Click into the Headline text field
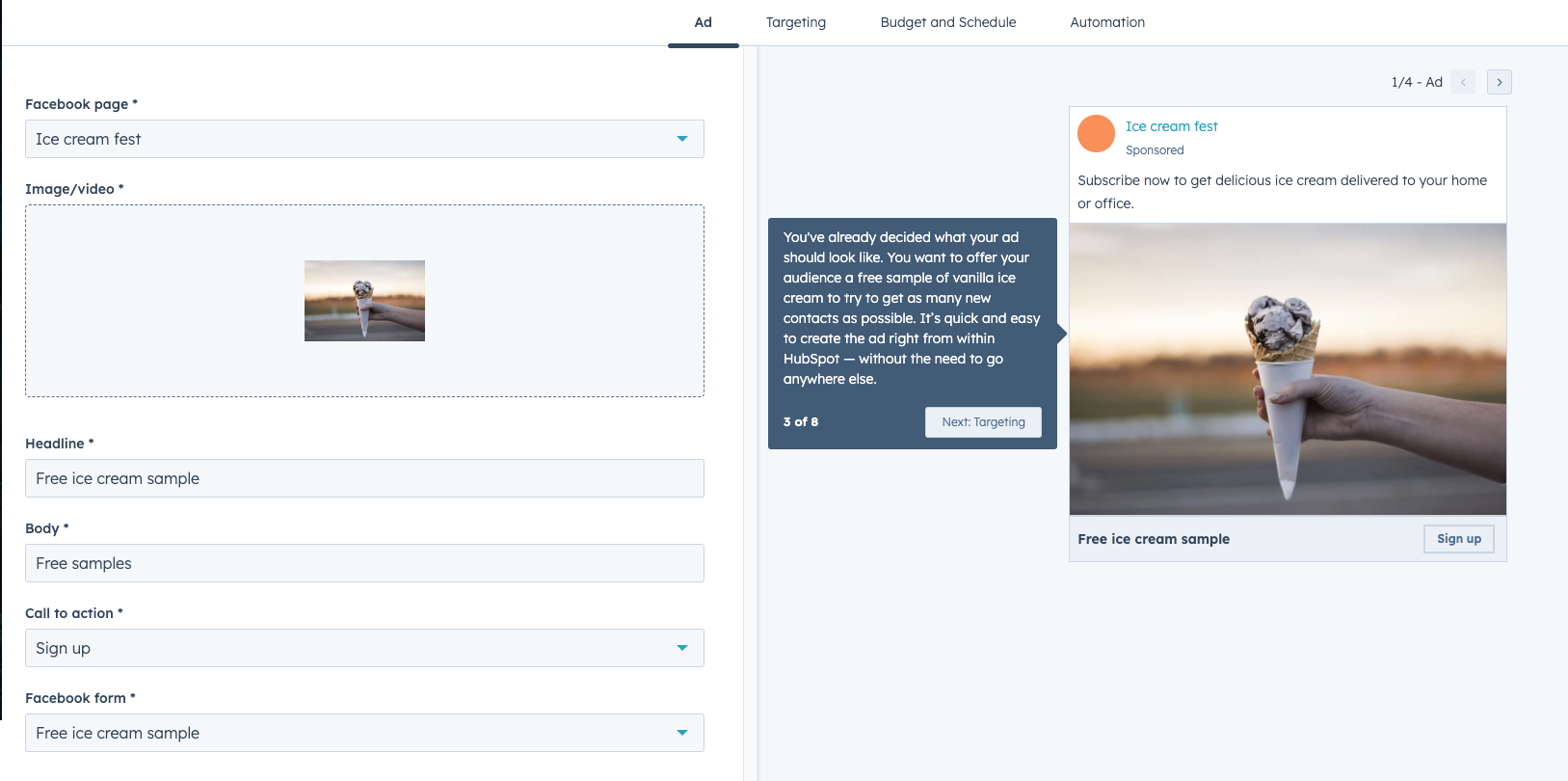 [x=364, y=478]
